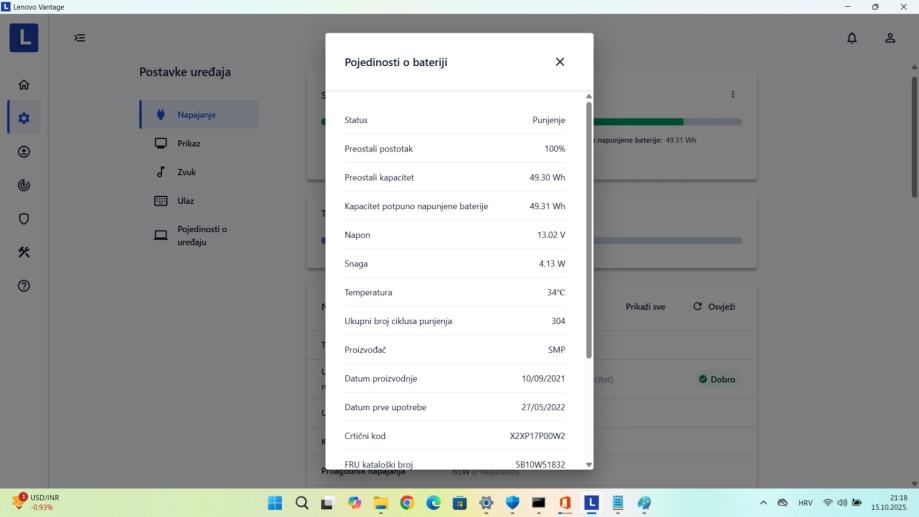Open the user account profile icon
Image resolution: width=919 pixels, height=517 pixels.
(x=889, y=38)
